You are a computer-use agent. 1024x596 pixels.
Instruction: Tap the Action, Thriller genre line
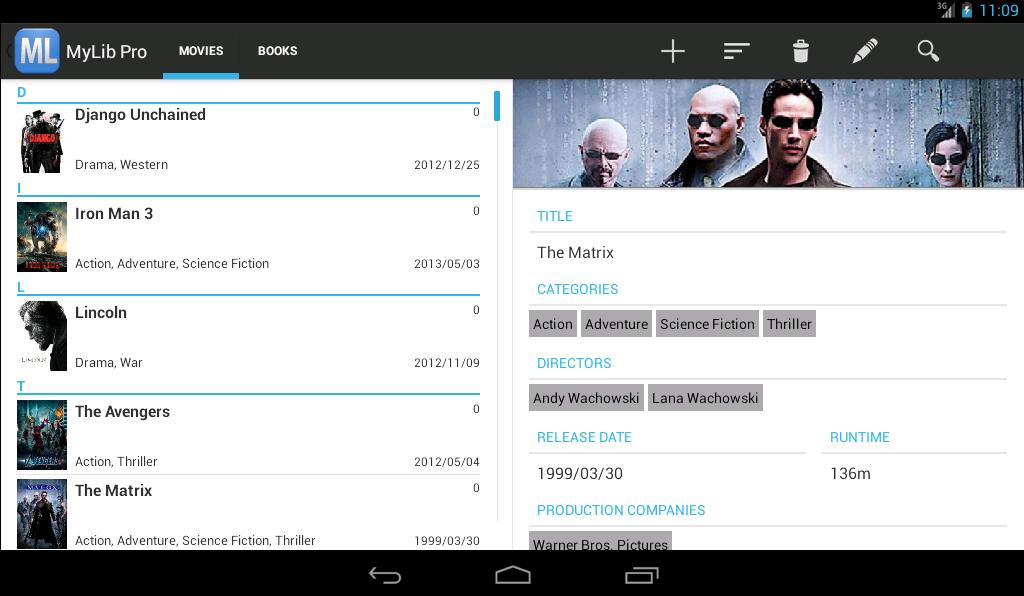point(116,462)
